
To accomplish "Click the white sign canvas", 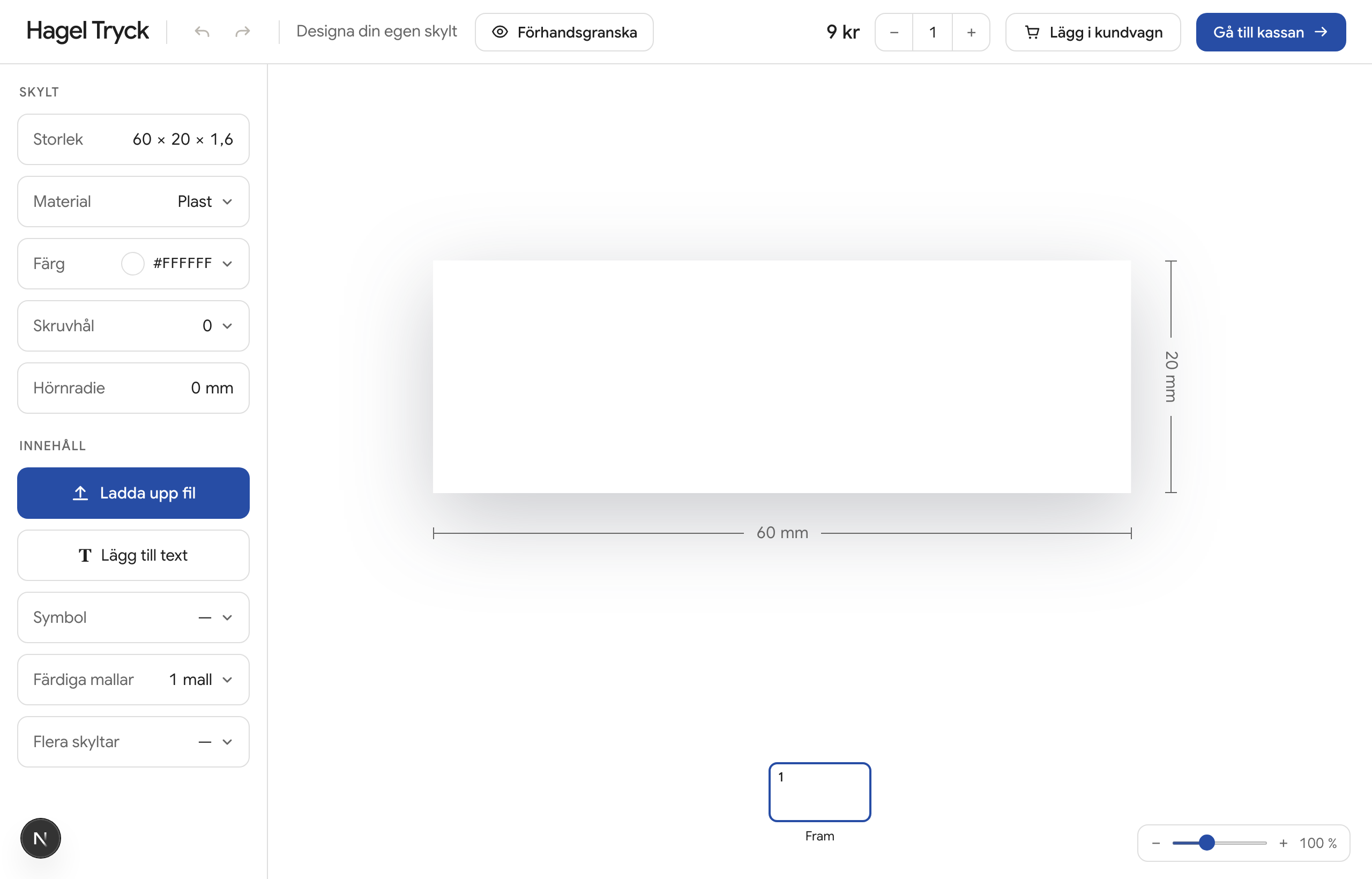I will click(x=781, y=377).
